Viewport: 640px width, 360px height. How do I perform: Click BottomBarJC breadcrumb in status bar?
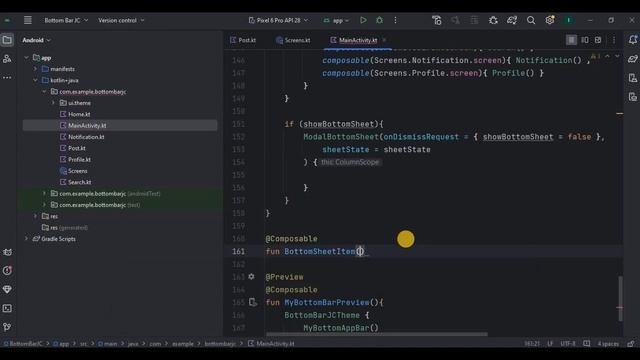(x=23, y=344)
